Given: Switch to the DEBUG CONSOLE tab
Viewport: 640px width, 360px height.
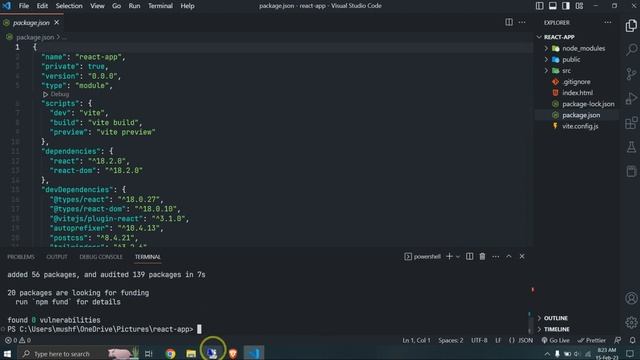Looking at the screenshot, I should (x=101, y=257).
